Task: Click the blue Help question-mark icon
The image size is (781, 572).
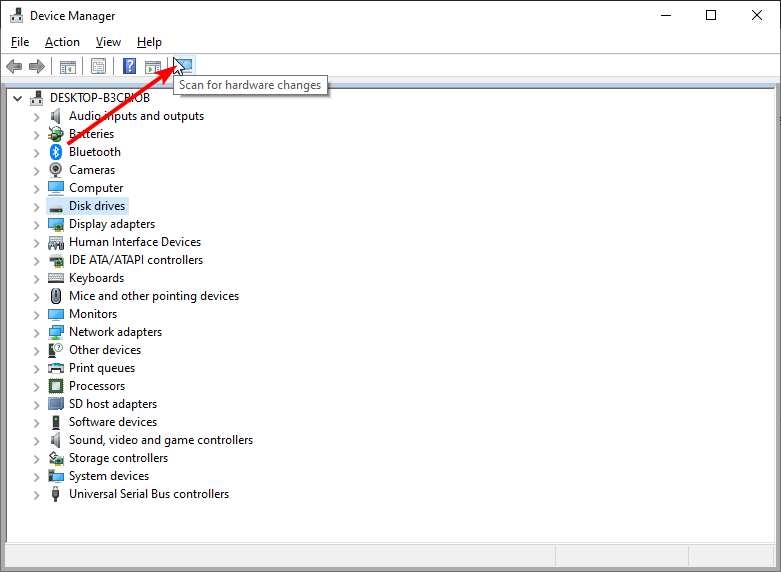Action: (130, 66)
